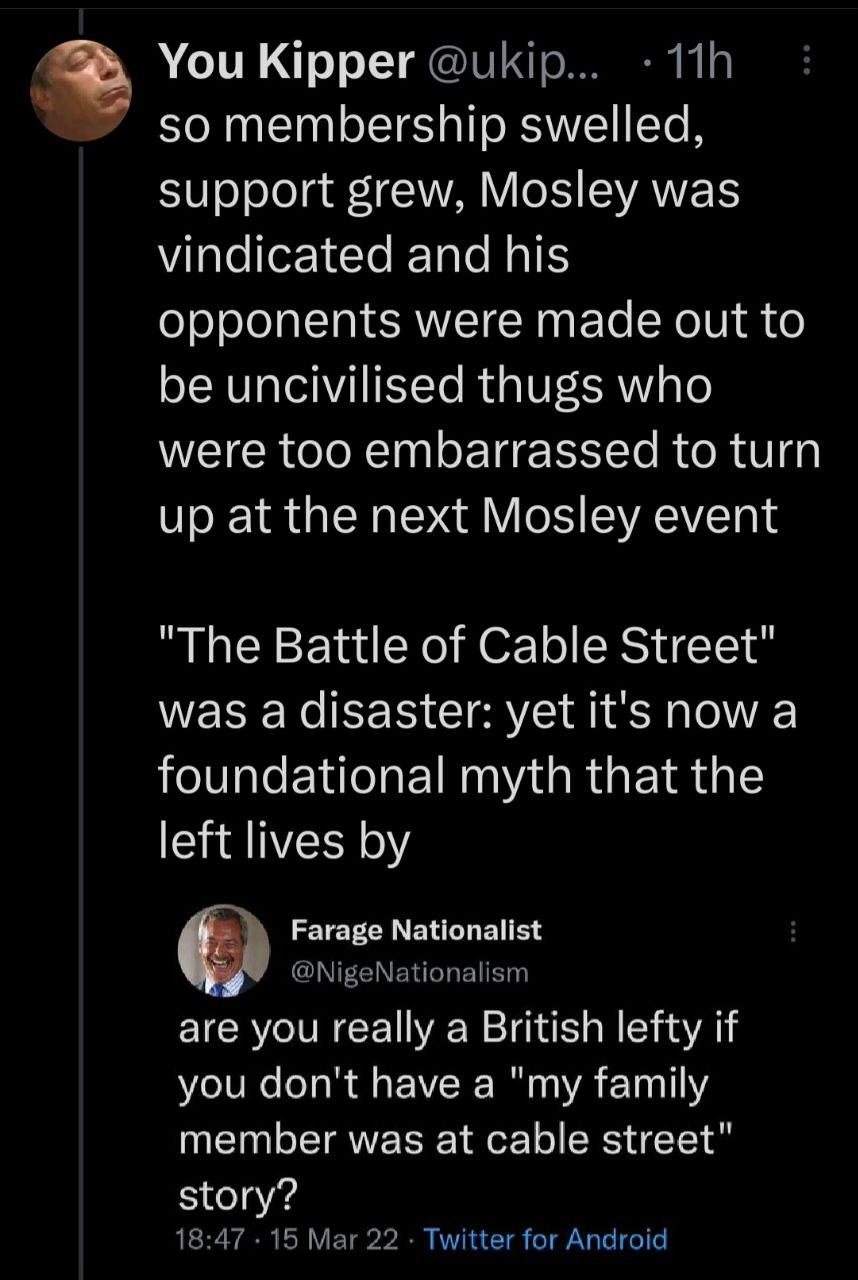Image resolution: width=858 pixels, height=1280 pixels.
Task: Click the Twitter for Android source link
Action: (x=545, y=1240)
